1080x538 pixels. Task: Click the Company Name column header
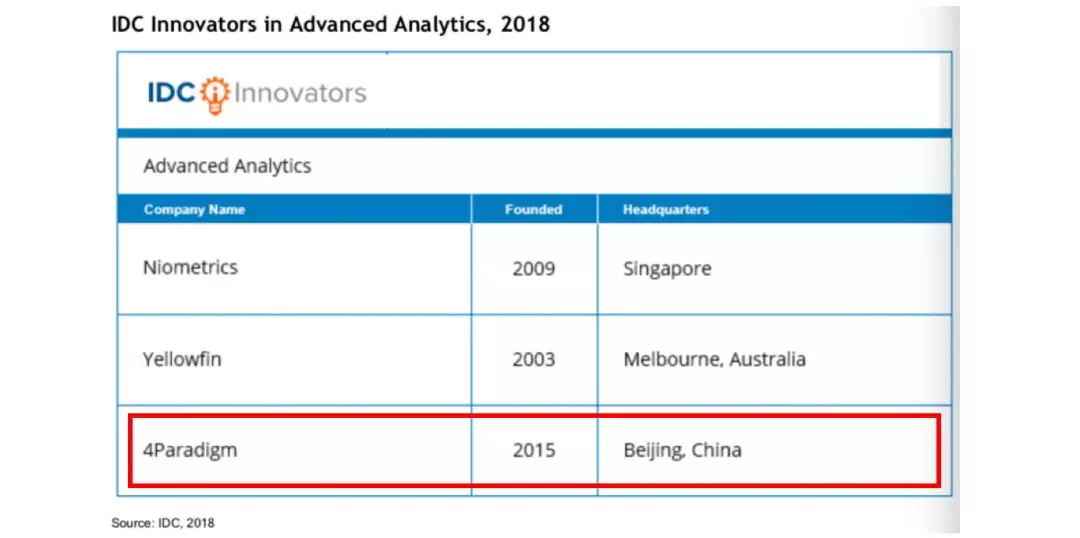pyautogui.click(x=194, y=210)
